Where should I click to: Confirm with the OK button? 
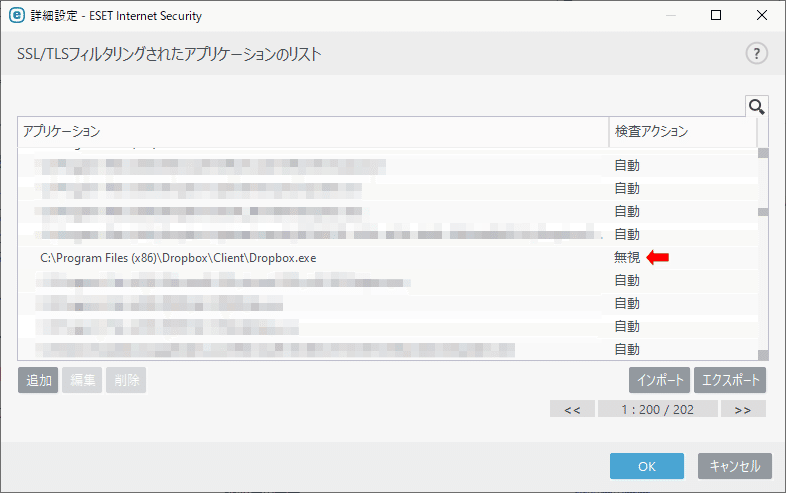tap(647, 466)
